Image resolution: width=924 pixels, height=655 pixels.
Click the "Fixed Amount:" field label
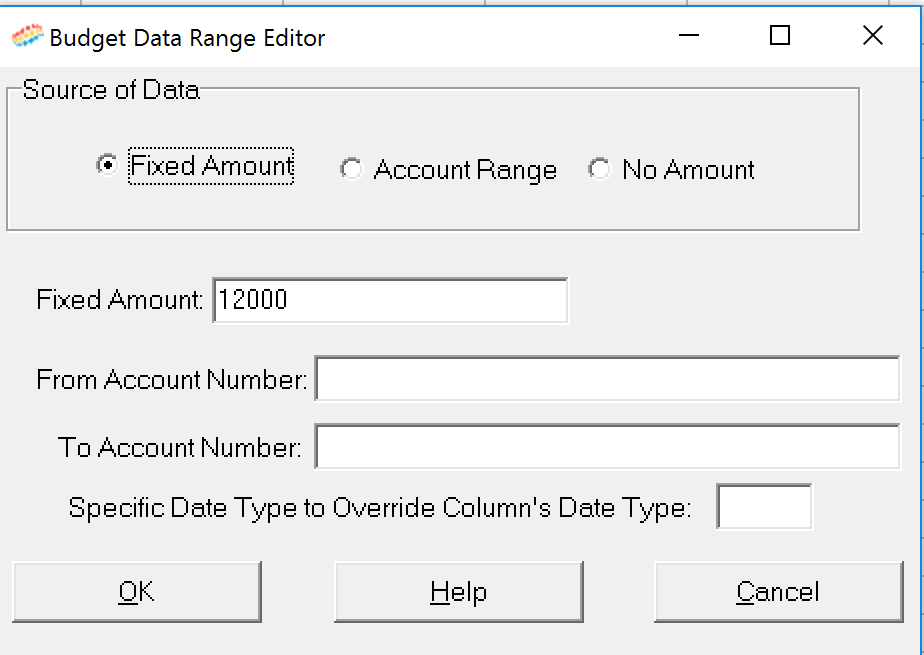coord(120,300)
